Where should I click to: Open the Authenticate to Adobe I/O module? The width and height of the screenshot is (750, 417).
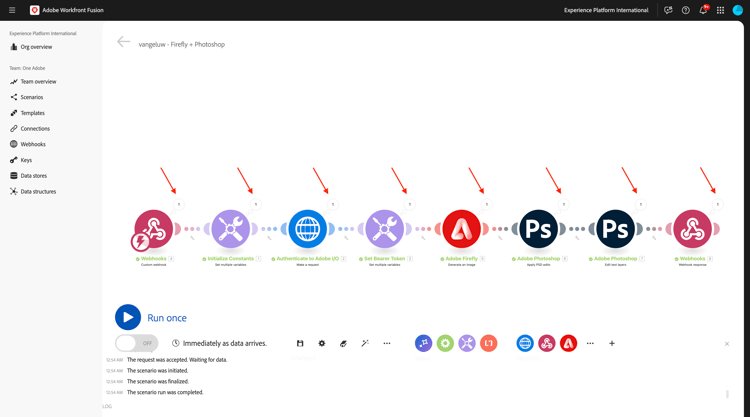[x=308, y=229]
